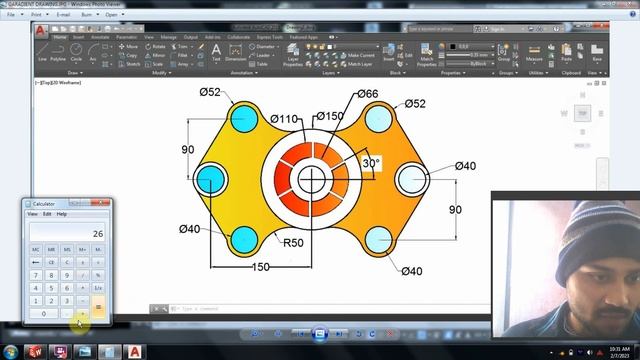Screen dimensions: 640x360
Task: Open AutoCAD from the taskbar
Action: (135, 351)
